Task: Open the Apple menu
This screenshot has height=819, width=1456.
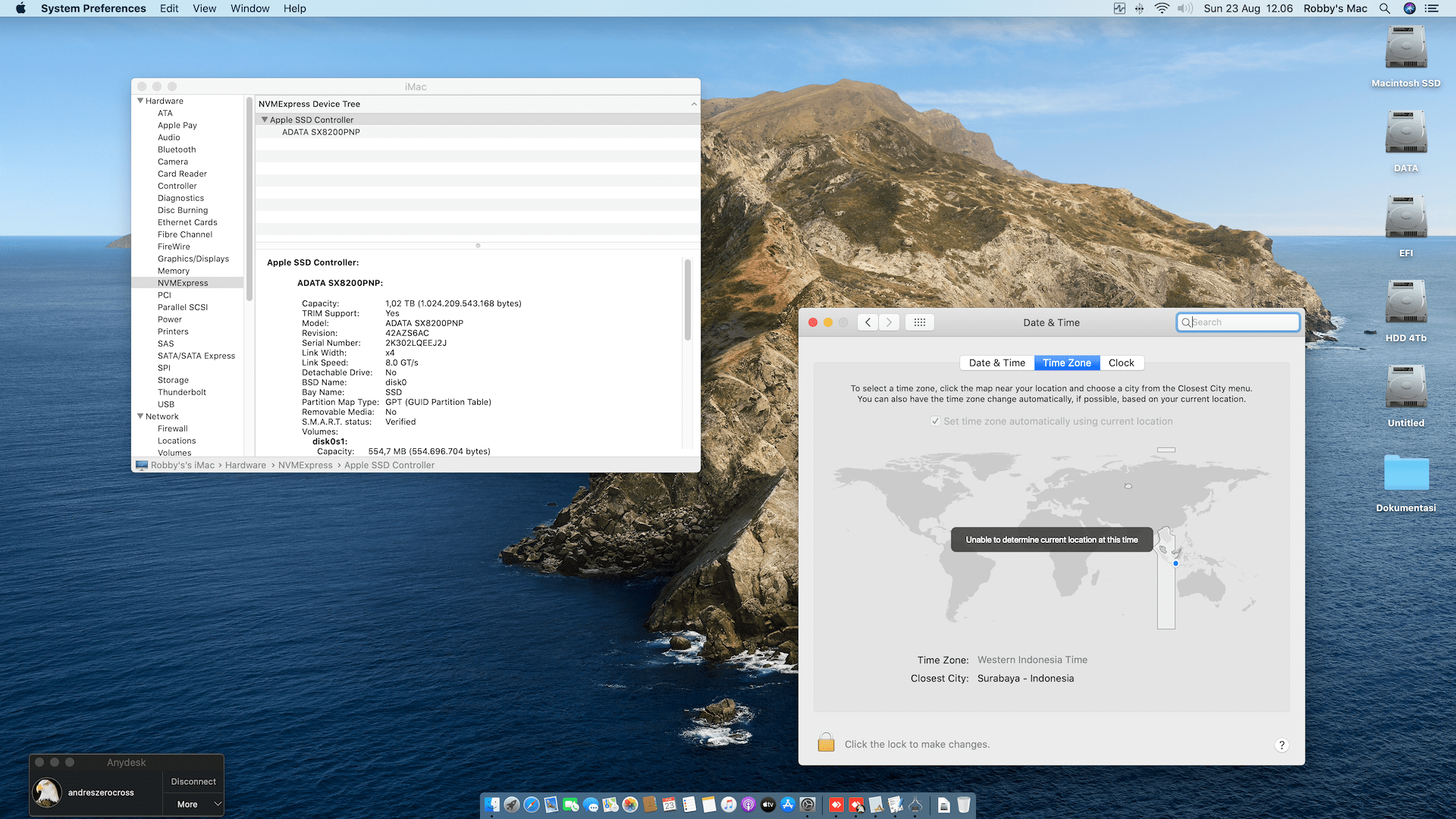Action: click(20, 8)
